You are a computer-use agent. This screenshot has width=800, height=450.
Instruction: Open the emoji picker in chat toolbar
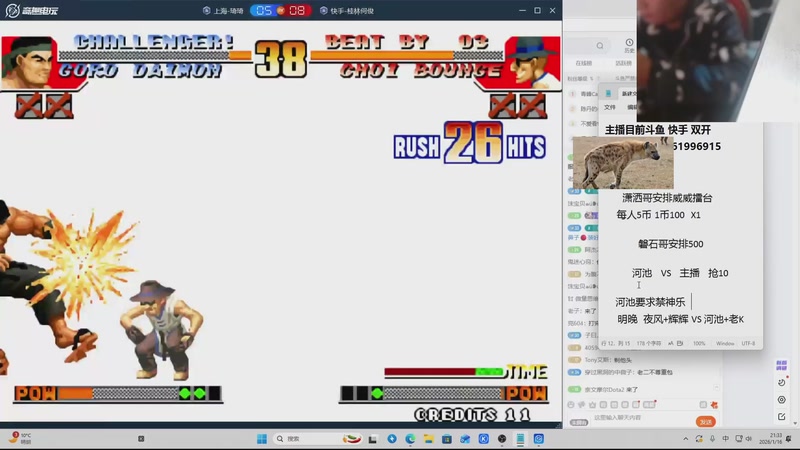tap(571, 405)
